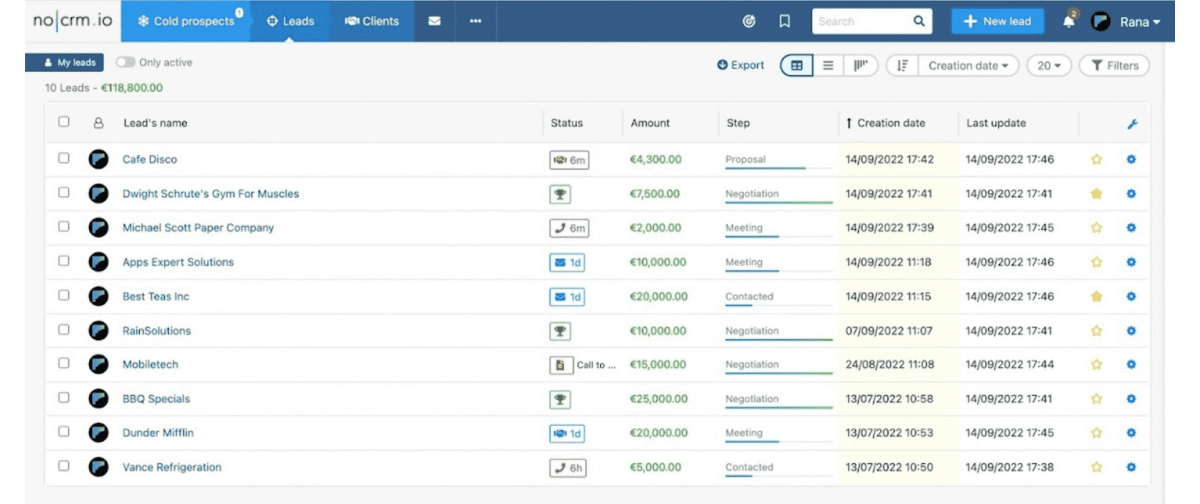The width and height of the screenshot is (1200, 504).
Task: Star the Michael Scott Paper Company lead
Action: (x=1096, y=228)
